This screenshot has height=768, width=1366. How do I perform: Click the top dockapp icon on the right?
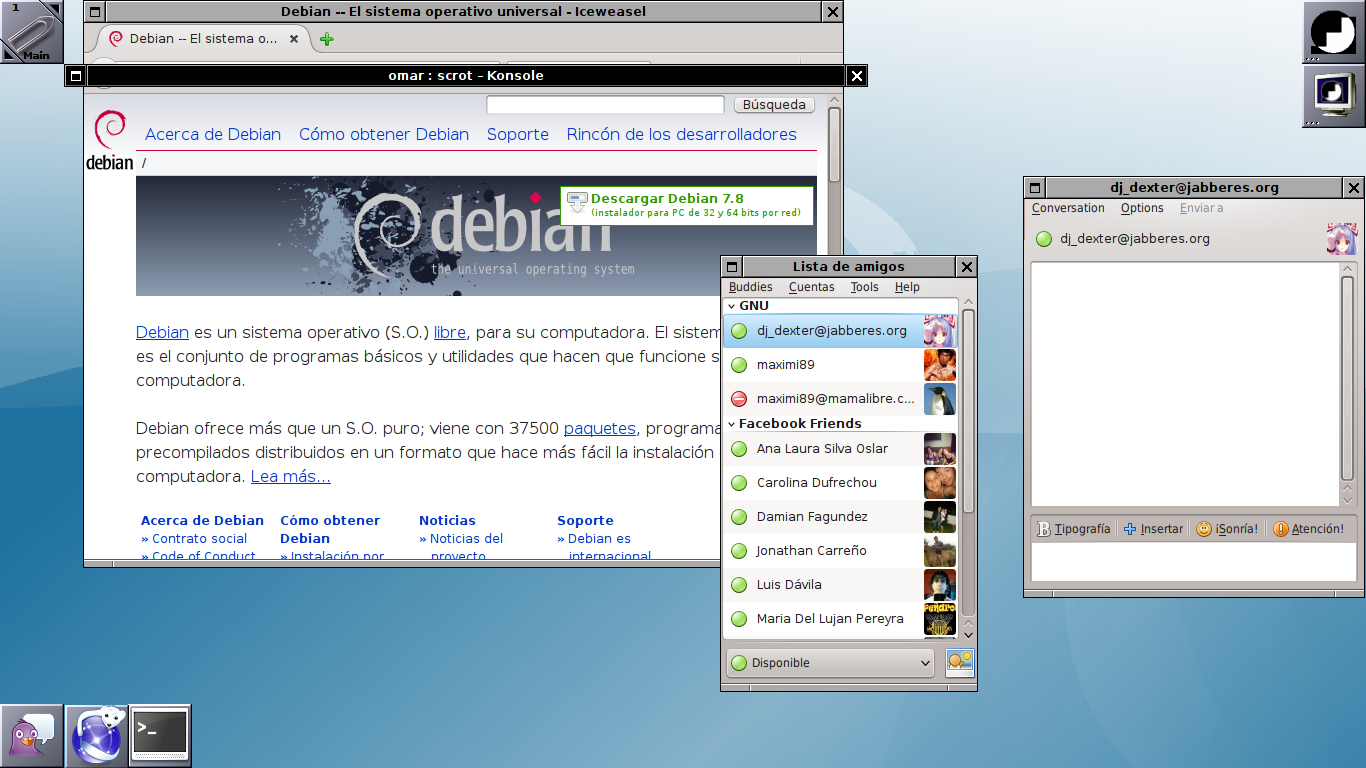1334,32
